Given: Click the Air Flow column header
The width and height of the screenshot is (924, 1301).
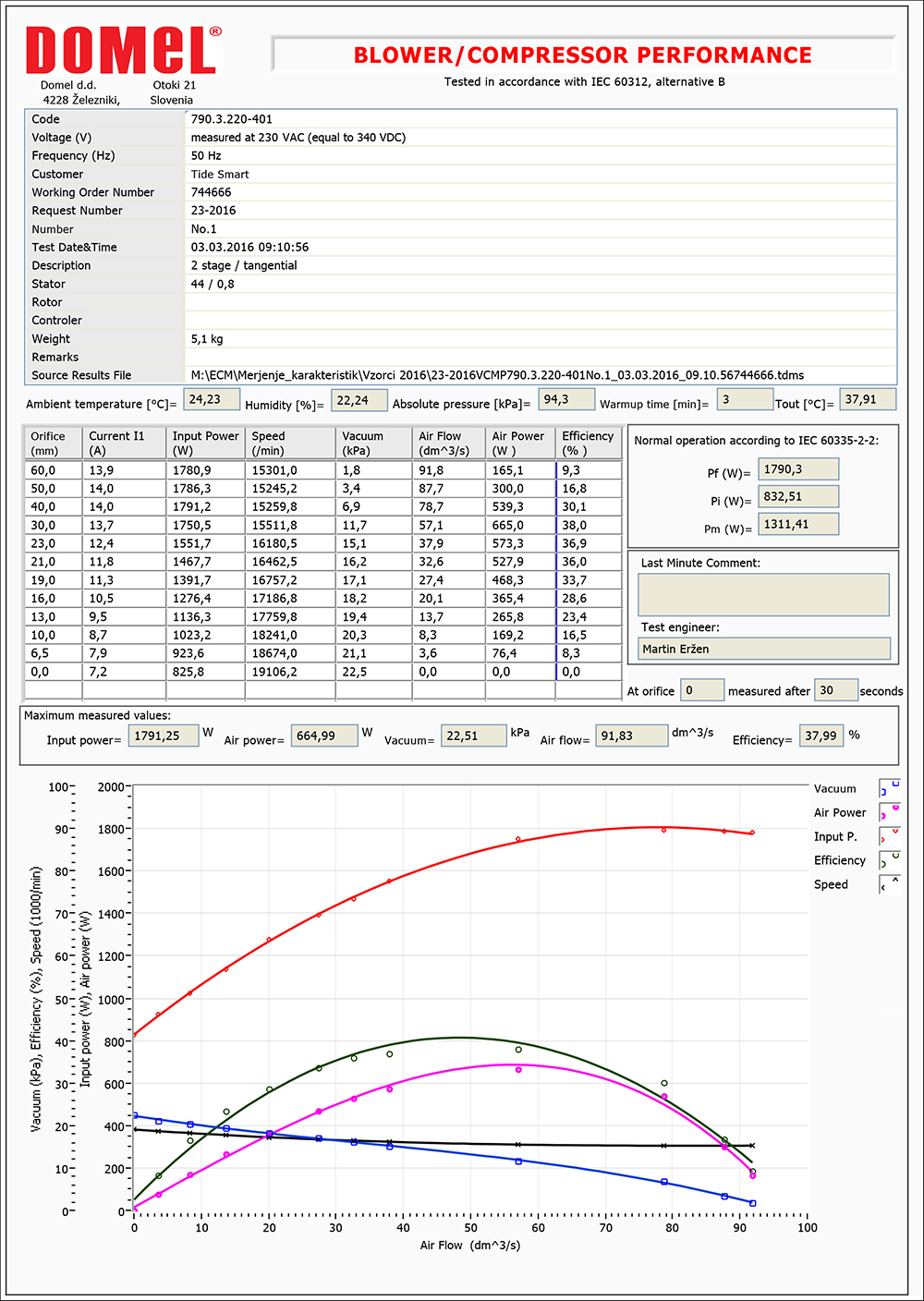Looking at the screenshot, I should coord(447,444).
